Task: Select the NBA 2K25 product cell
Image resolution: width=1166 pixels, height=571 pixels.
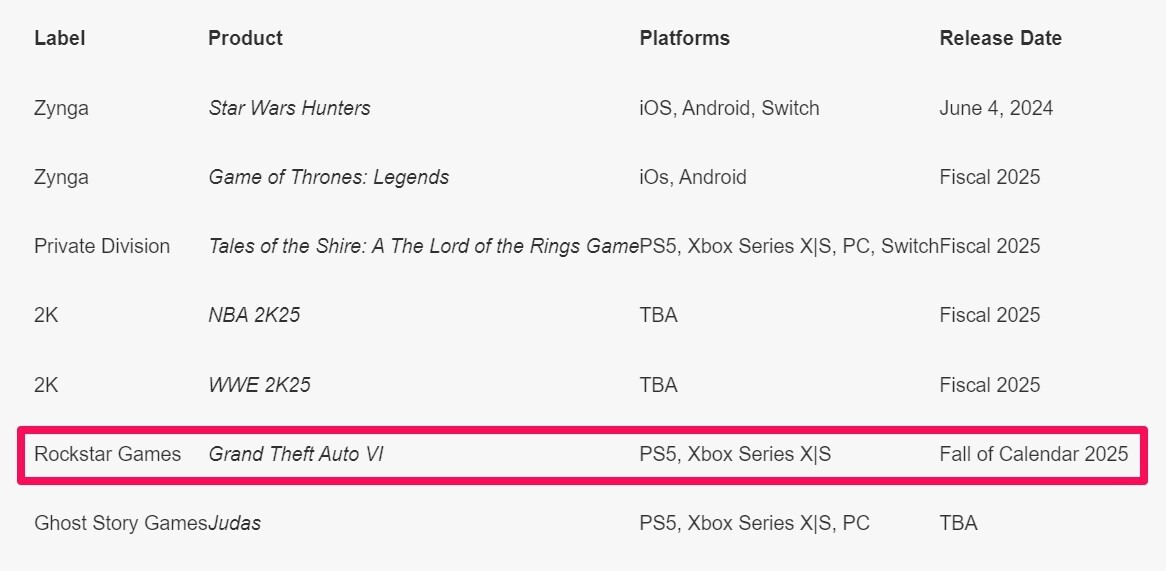Action: (254, 315)
